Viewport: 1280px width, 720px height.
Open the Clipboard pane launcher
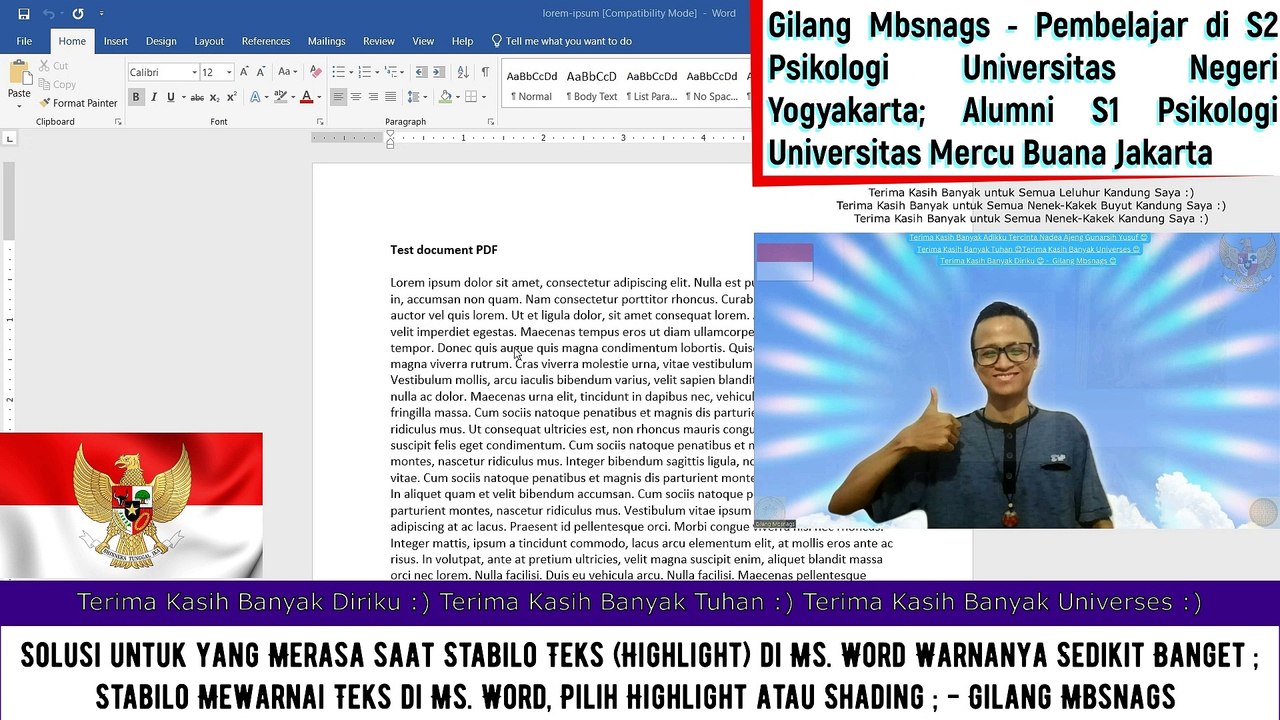pyautogui.click(x=118, y=122)
